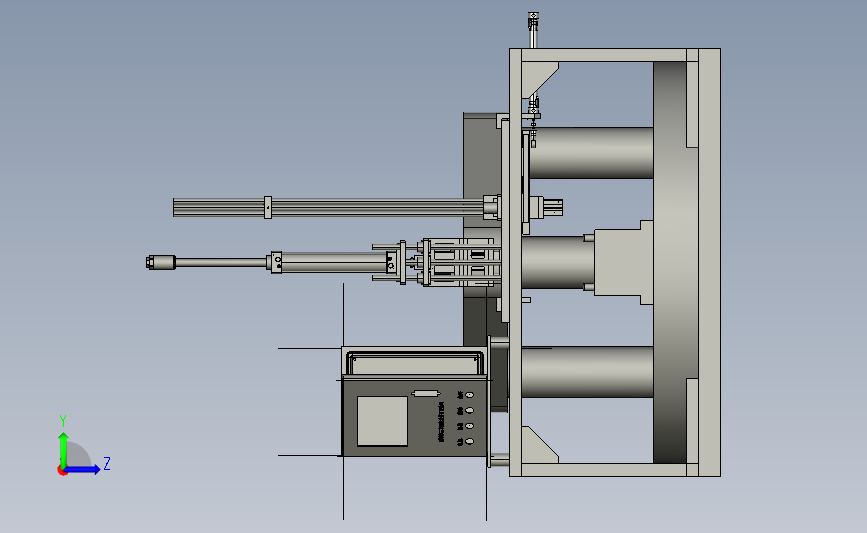The height and width of the screenshot is (533, 867).
Task: Click the blue Z axis arrow of the triad
Action: [83, 470]
